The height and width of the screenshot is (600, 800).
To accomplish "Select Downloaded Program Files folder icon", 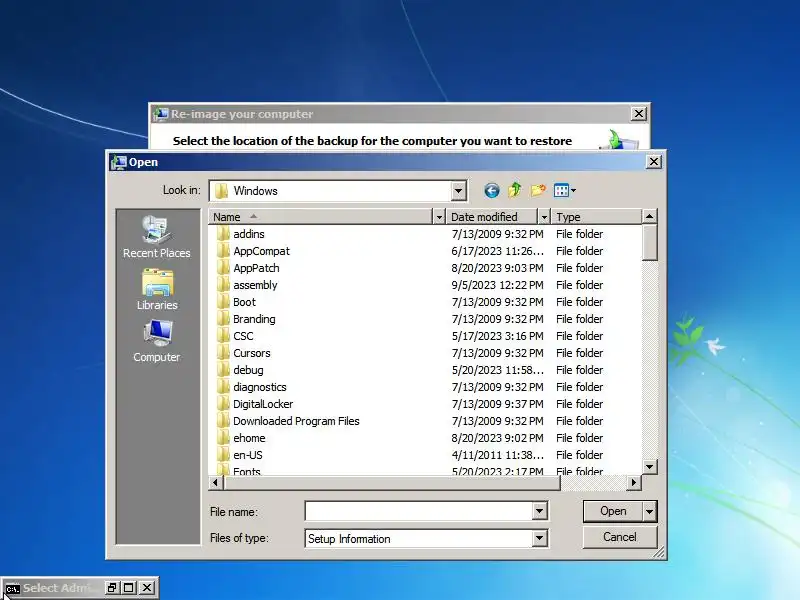I will coord(223,421).
